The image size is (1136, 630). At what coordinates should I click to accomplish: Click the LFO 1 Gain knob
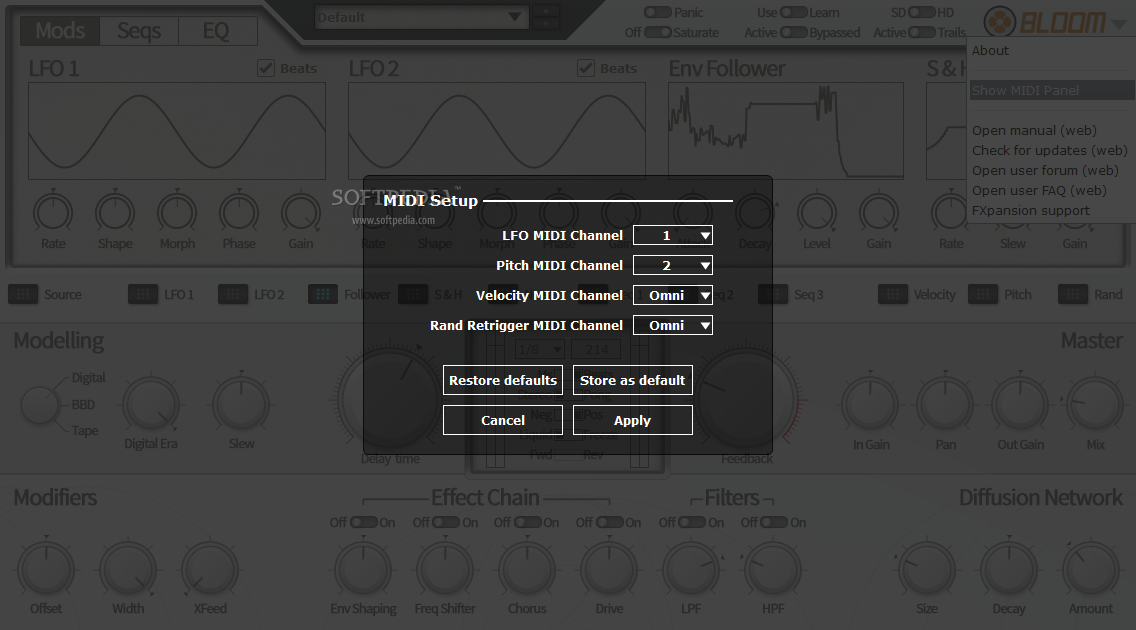tap(301, 212)
